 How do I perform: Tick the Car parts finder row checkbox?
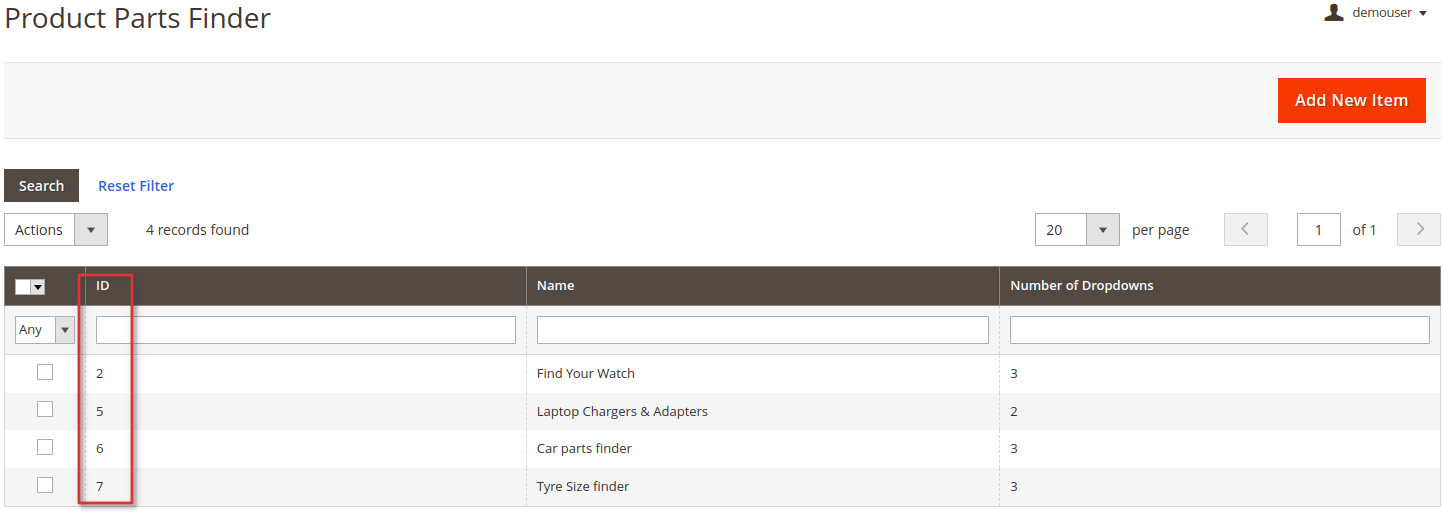pyautogui.click(x=45, y=447)
